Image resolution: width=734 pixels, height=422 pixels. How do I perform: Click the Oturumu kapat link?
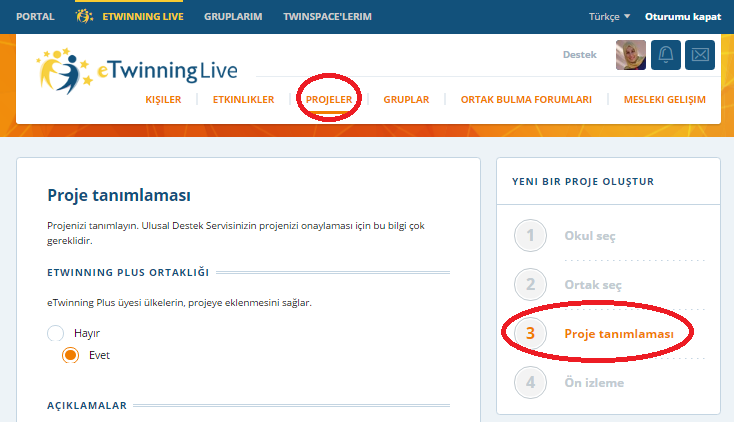pyautogui.click(x=683, y=17)
